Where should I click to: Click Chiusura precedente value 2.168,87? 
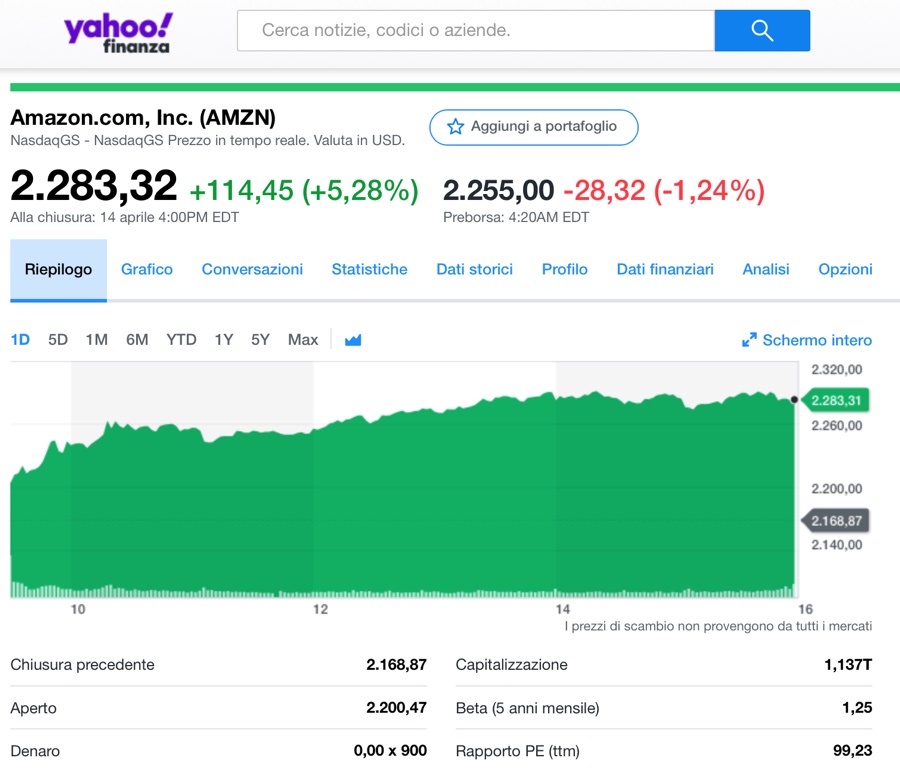[x=397, y=665]
